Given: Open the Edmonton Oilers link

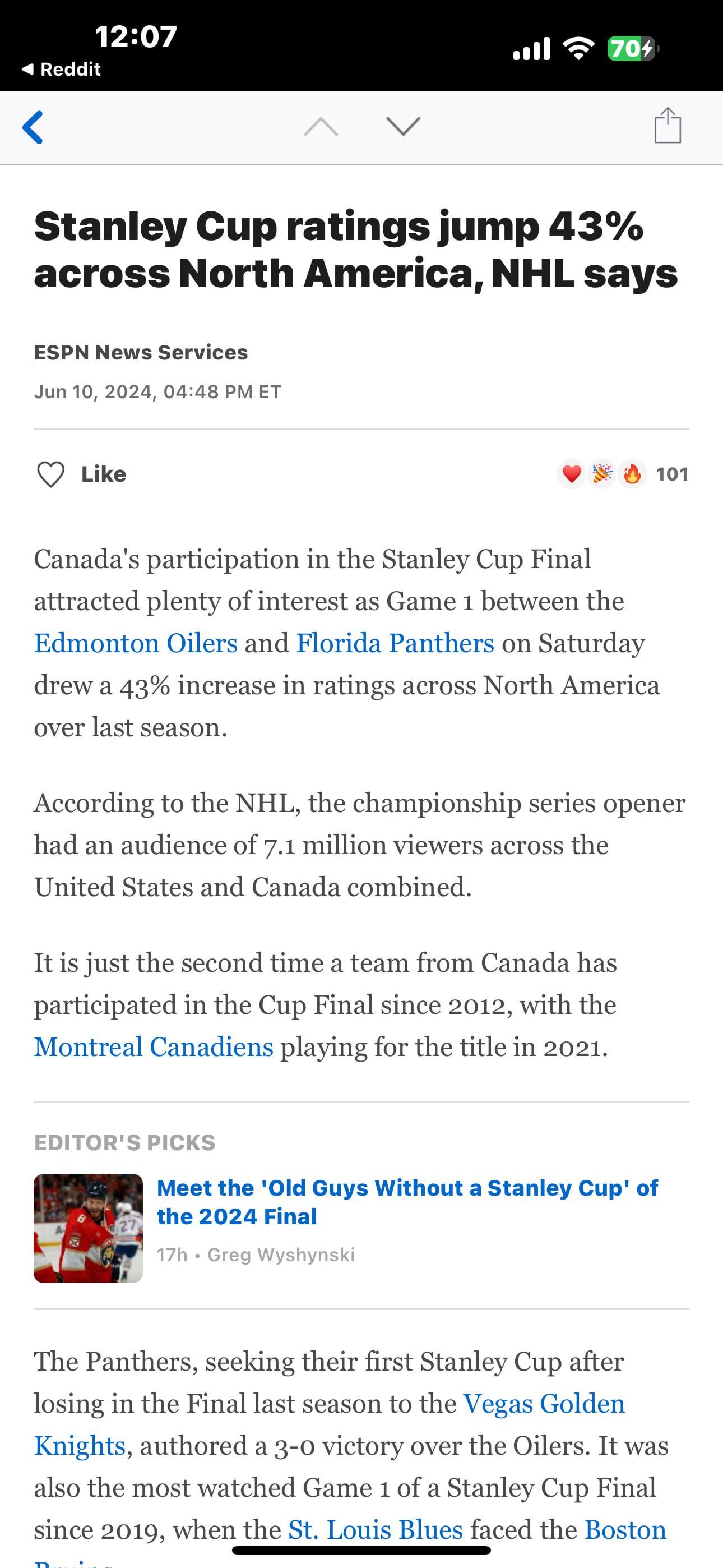Looking at the screenshot, I should click(136, 643).
